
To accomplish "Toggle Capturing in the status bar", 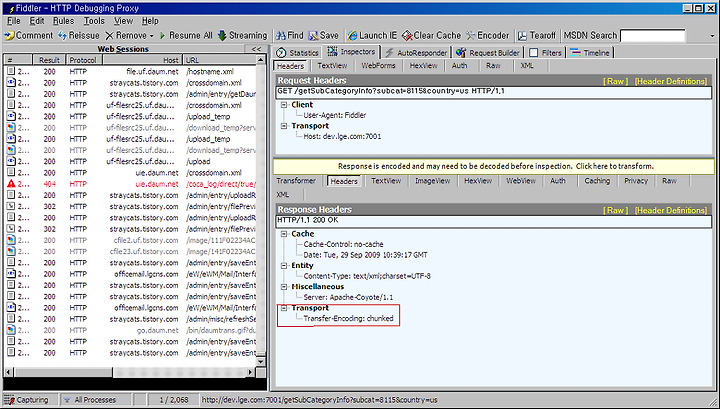I will [x=31, y=400].
